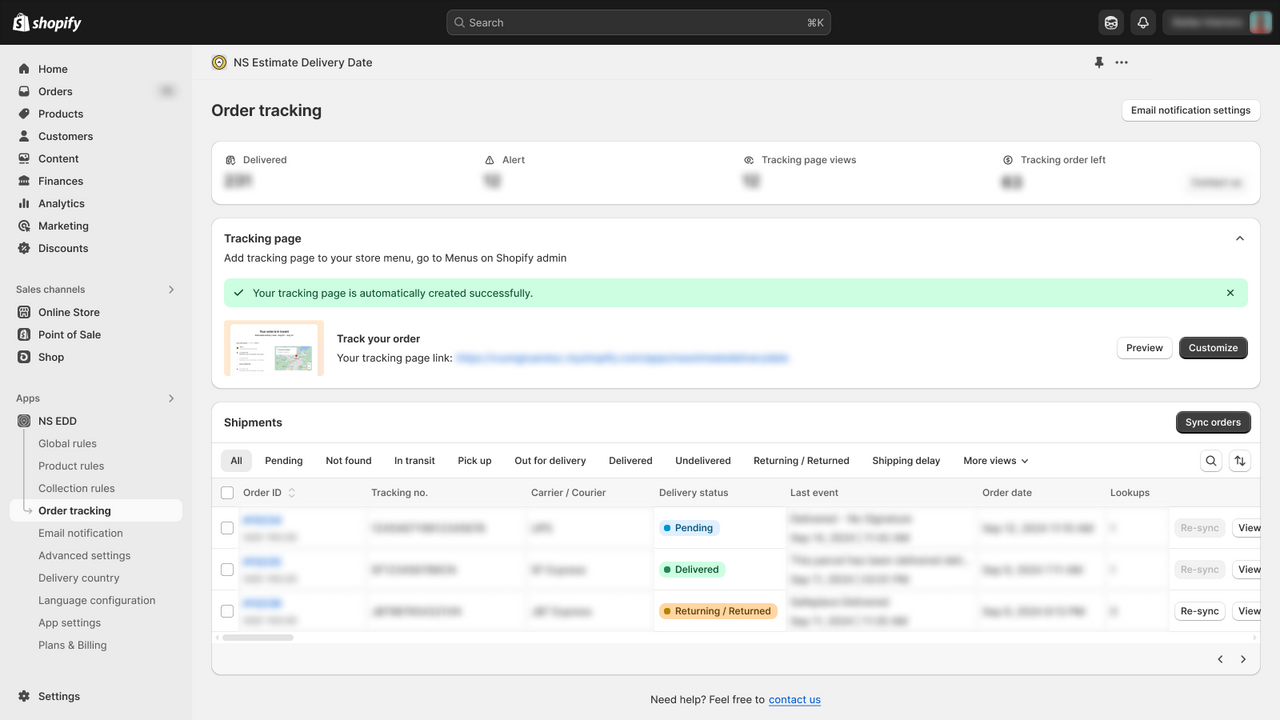Viewport: 1280px width, 720px height.
Task: Pin the NS Estimate Delivery Date app
Action: [1099, 62]
